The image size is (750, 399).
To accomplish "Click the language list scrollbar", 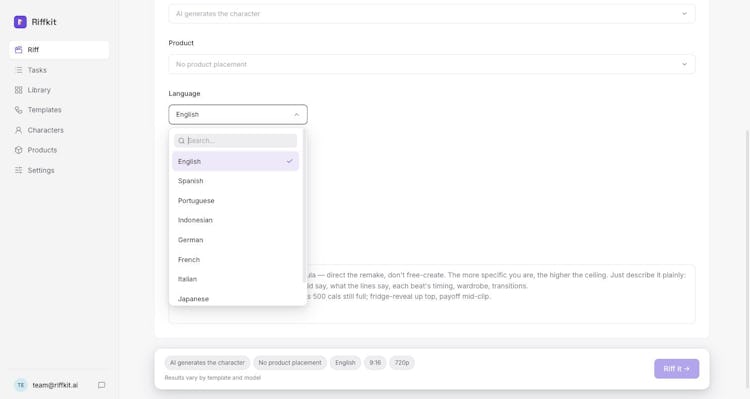I will tap(304, 206).
